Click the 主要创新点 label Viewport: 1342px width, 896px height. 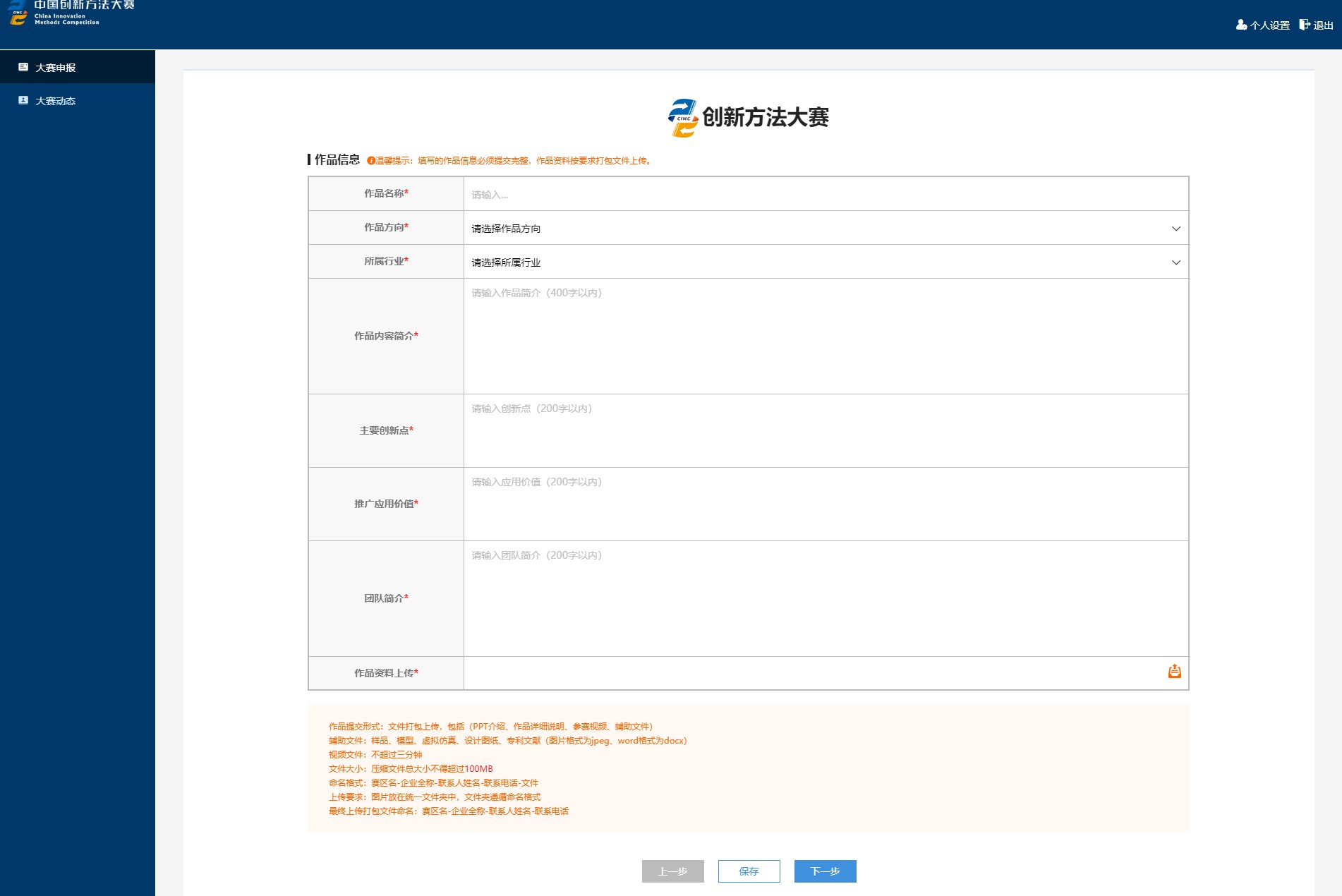click(x=386, y=430)
